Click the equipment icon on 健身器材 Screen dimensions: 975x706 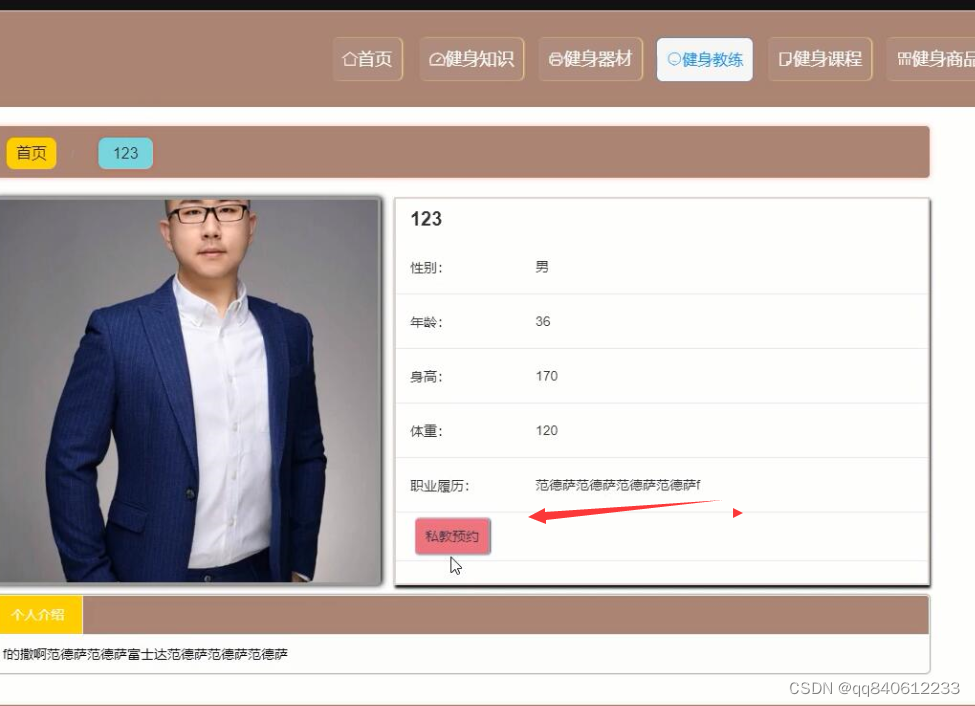(x=558, y=59)
